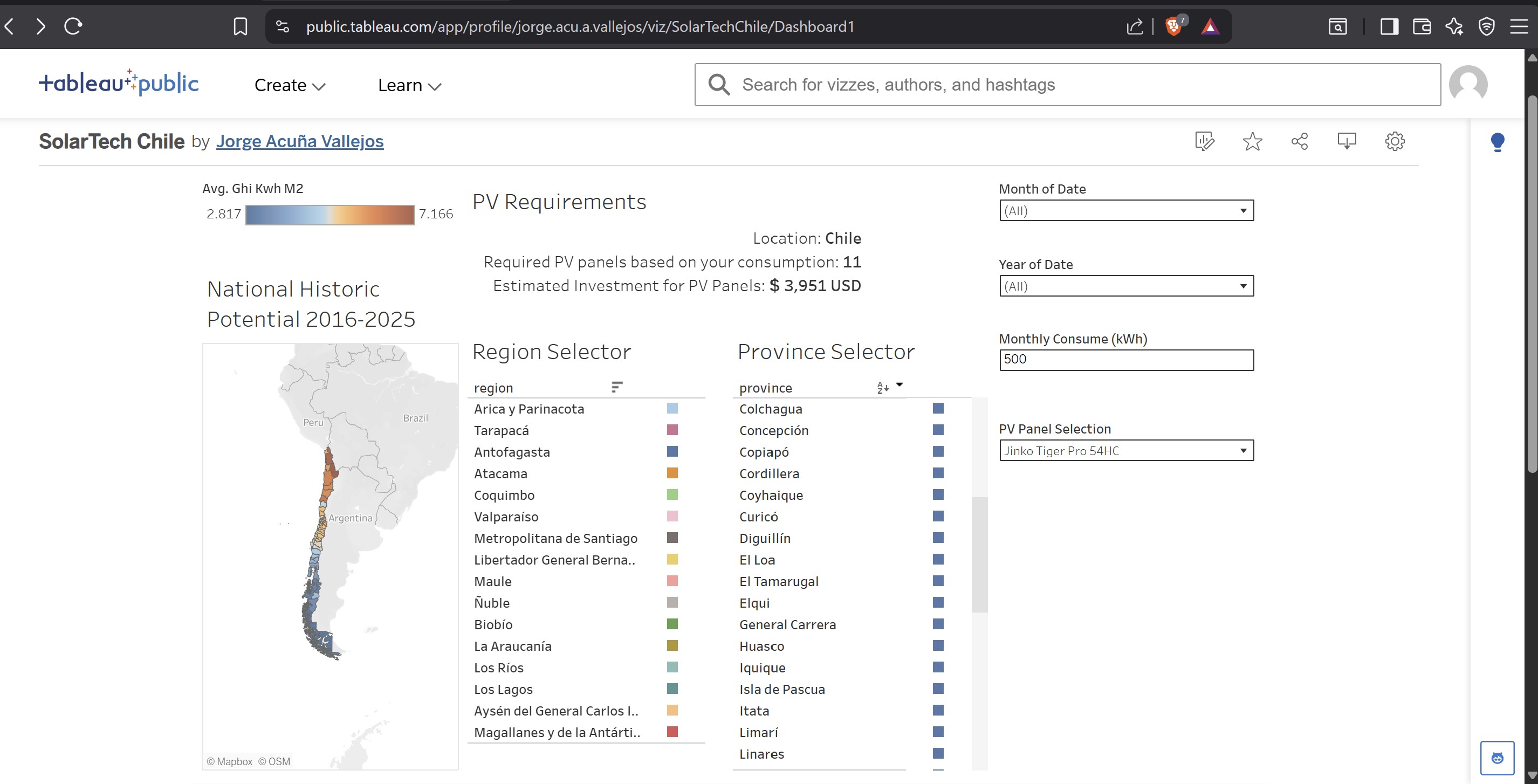Favorite the viz with the star icon

(x=1252, y=141)
